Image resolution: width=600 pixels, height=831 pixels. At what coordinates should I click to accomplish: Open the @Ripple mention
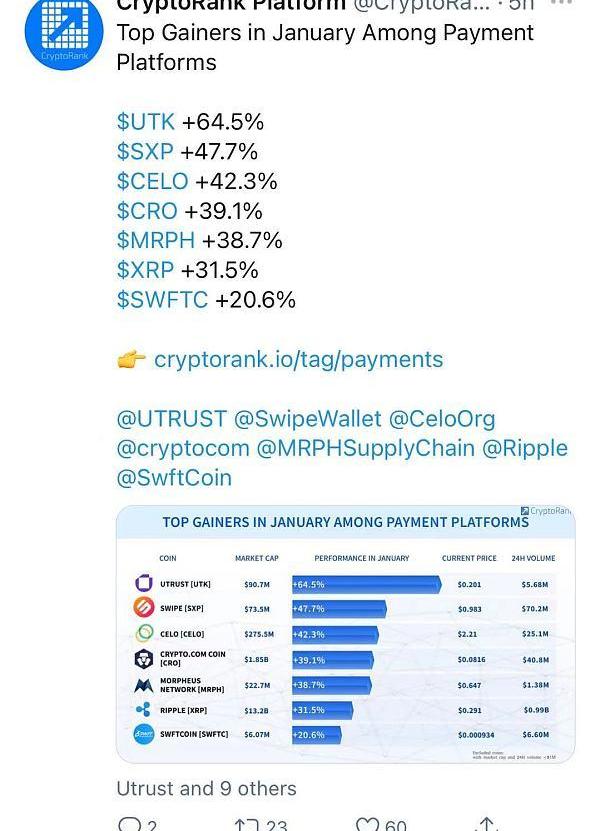tap(525, 448)
